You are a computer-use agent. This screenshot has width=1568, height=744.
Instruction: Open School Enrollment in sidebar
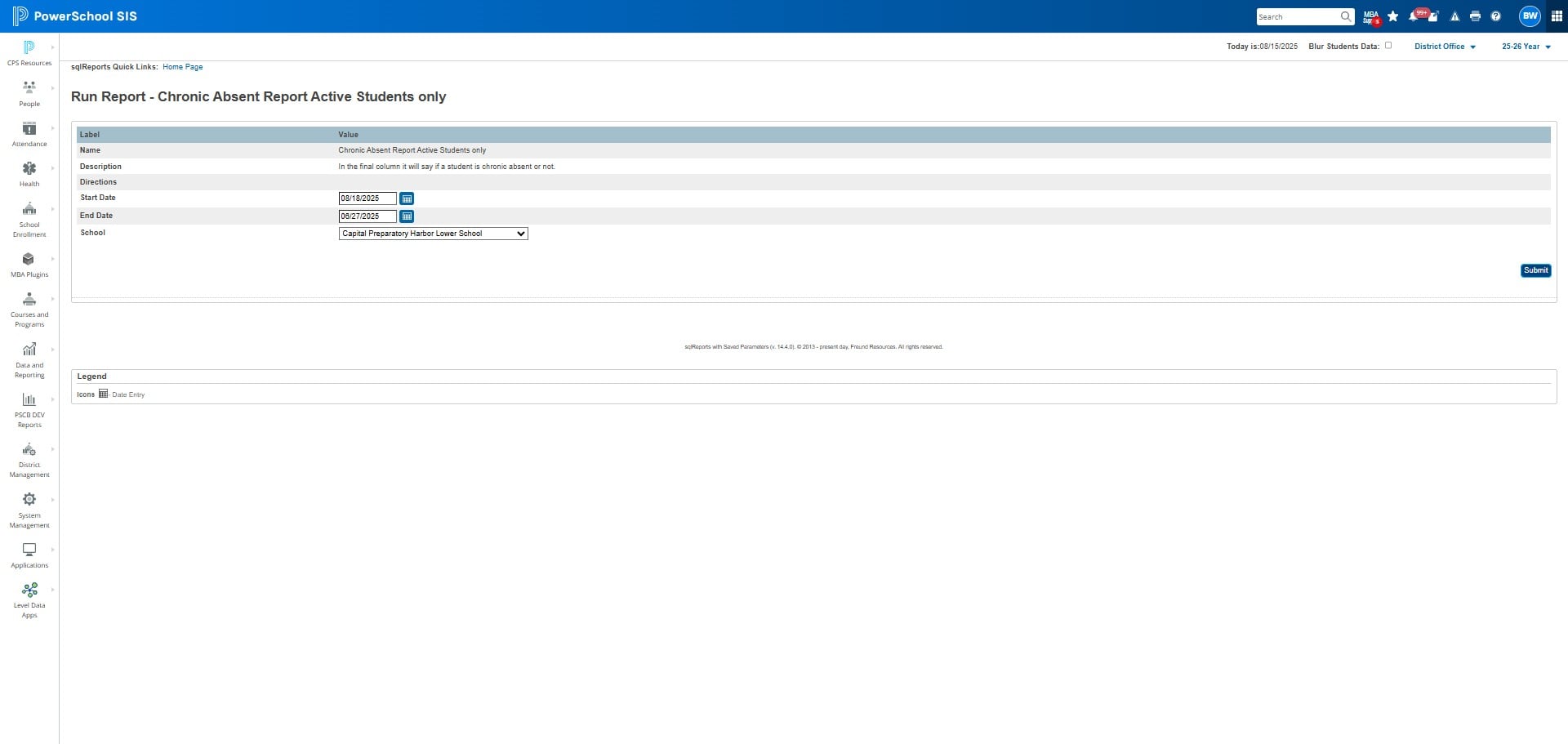pyautogui.click(x=29, y=220)
